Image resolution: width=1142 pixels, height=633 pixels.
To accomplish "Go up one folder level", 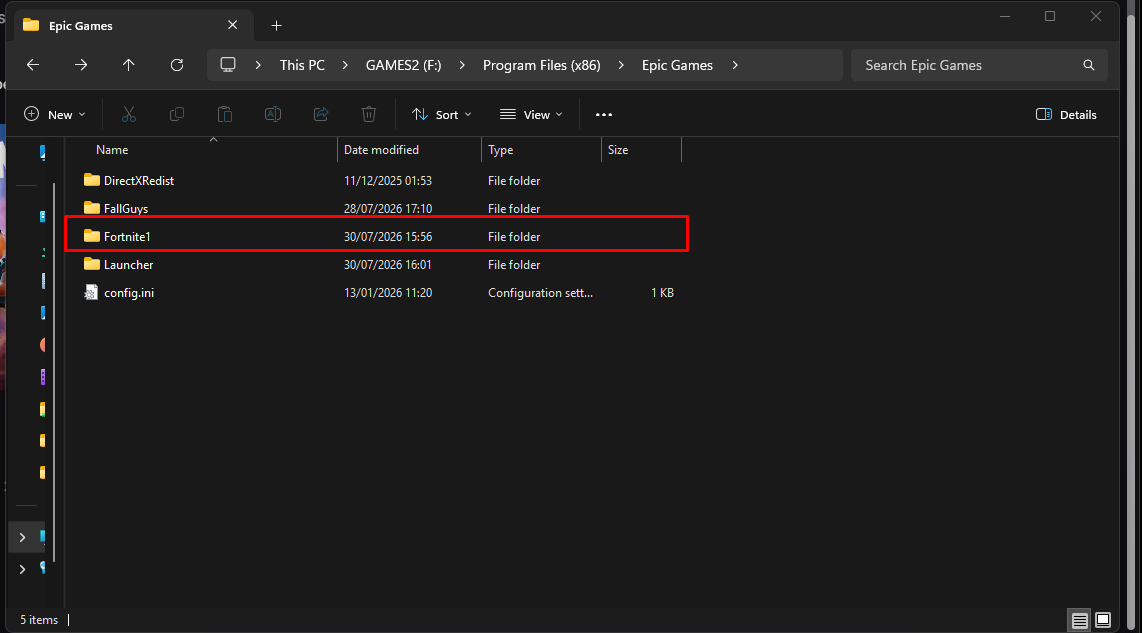I will tap(129, 65).
